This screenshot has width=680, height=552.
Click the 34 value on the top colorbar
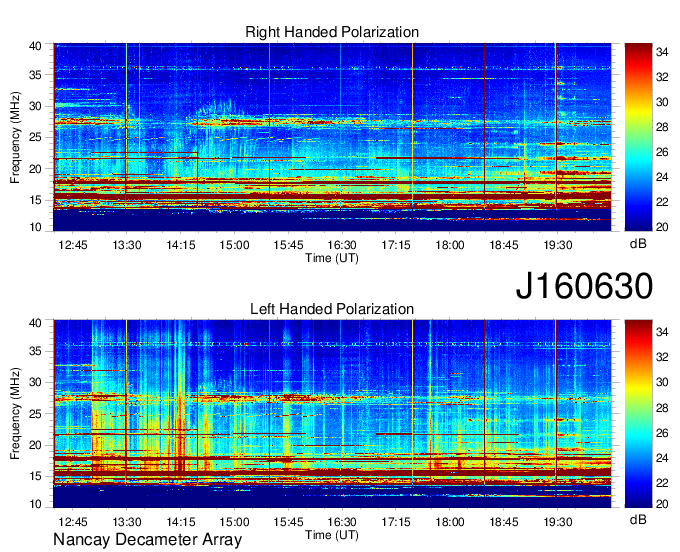[662, 52]
